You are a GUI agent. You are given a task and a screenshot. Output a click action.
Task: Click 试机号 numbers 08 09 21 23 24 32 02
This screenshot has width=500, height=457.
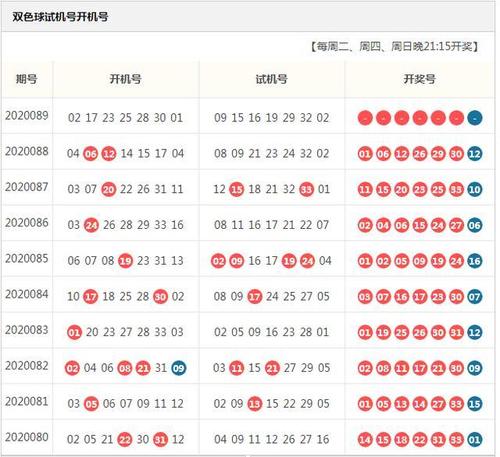[x=272, y=154]
